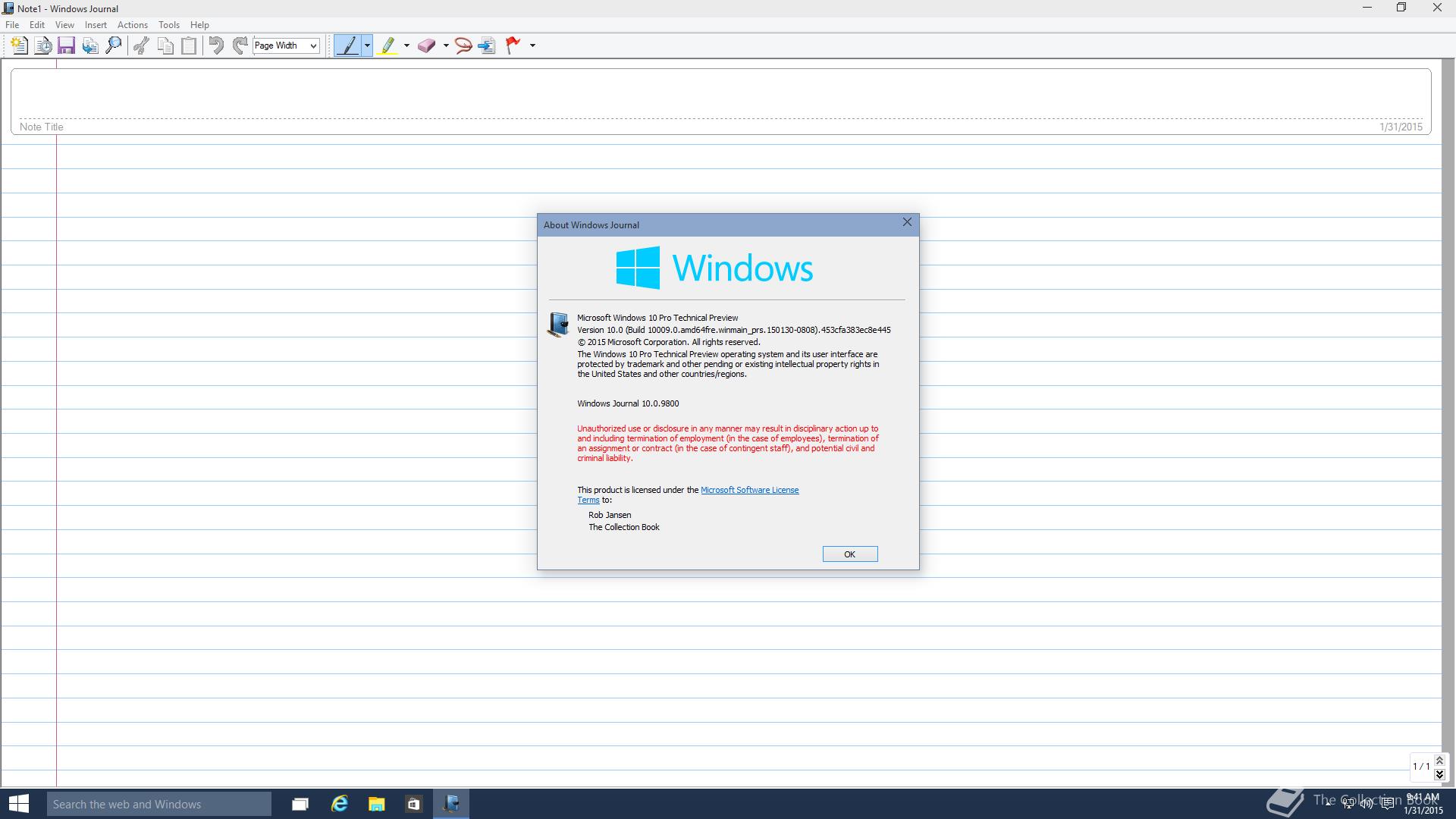Expand the Eraser options arrow

point(446,45)
